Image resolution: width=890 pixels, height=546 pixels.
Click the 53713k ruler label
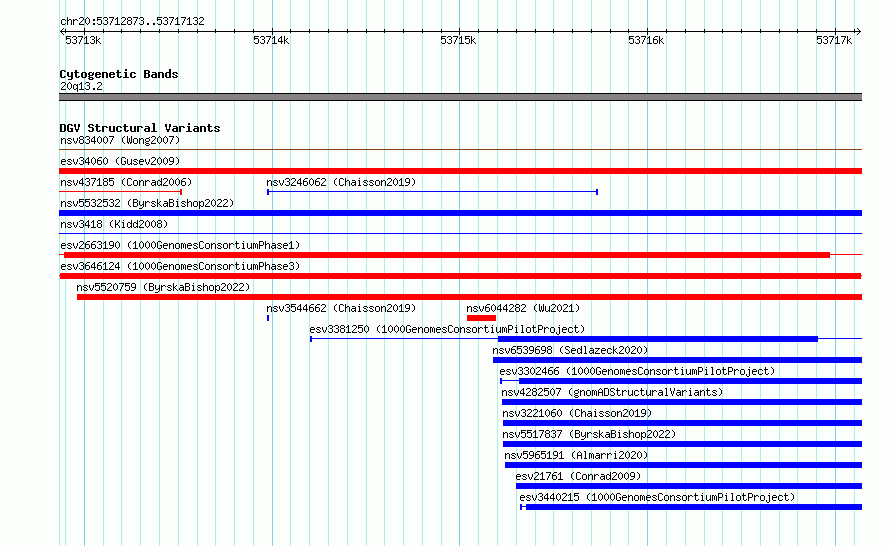coord(83,40)
